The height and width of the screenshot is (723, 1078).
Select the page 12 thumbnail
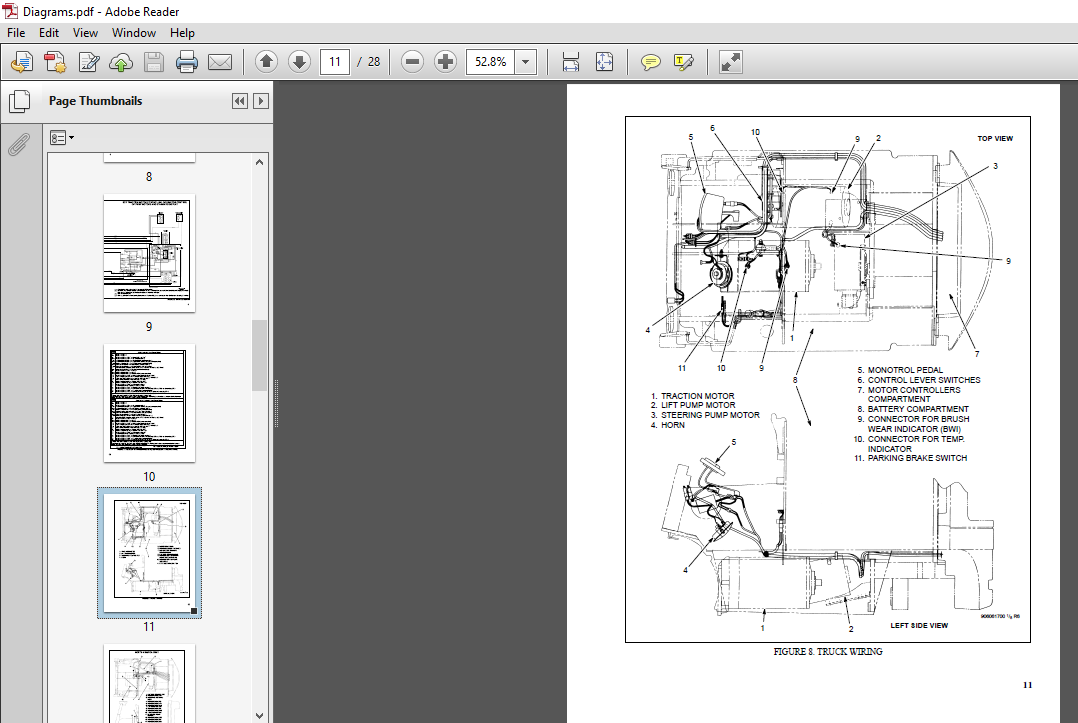149,683
